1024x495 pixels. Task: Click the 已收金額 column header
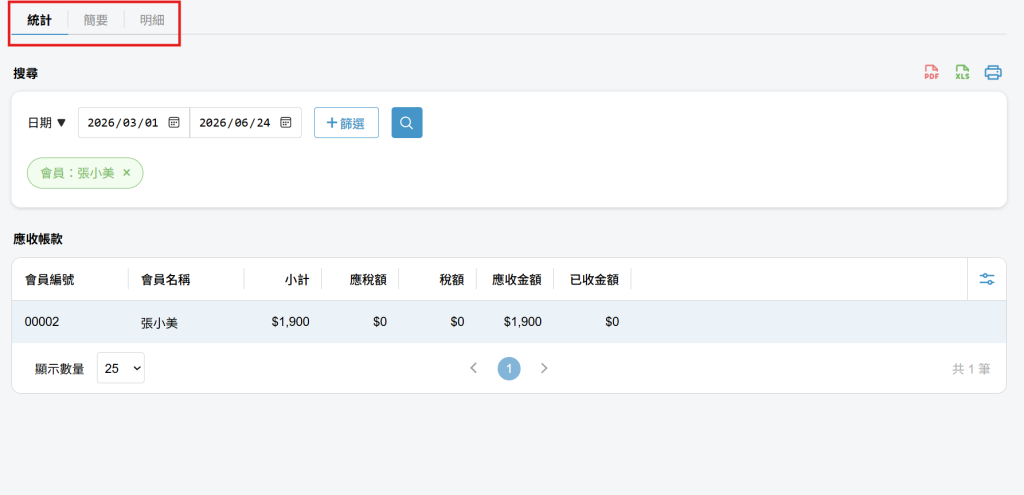pyautogui.click(x=594, y=279)
